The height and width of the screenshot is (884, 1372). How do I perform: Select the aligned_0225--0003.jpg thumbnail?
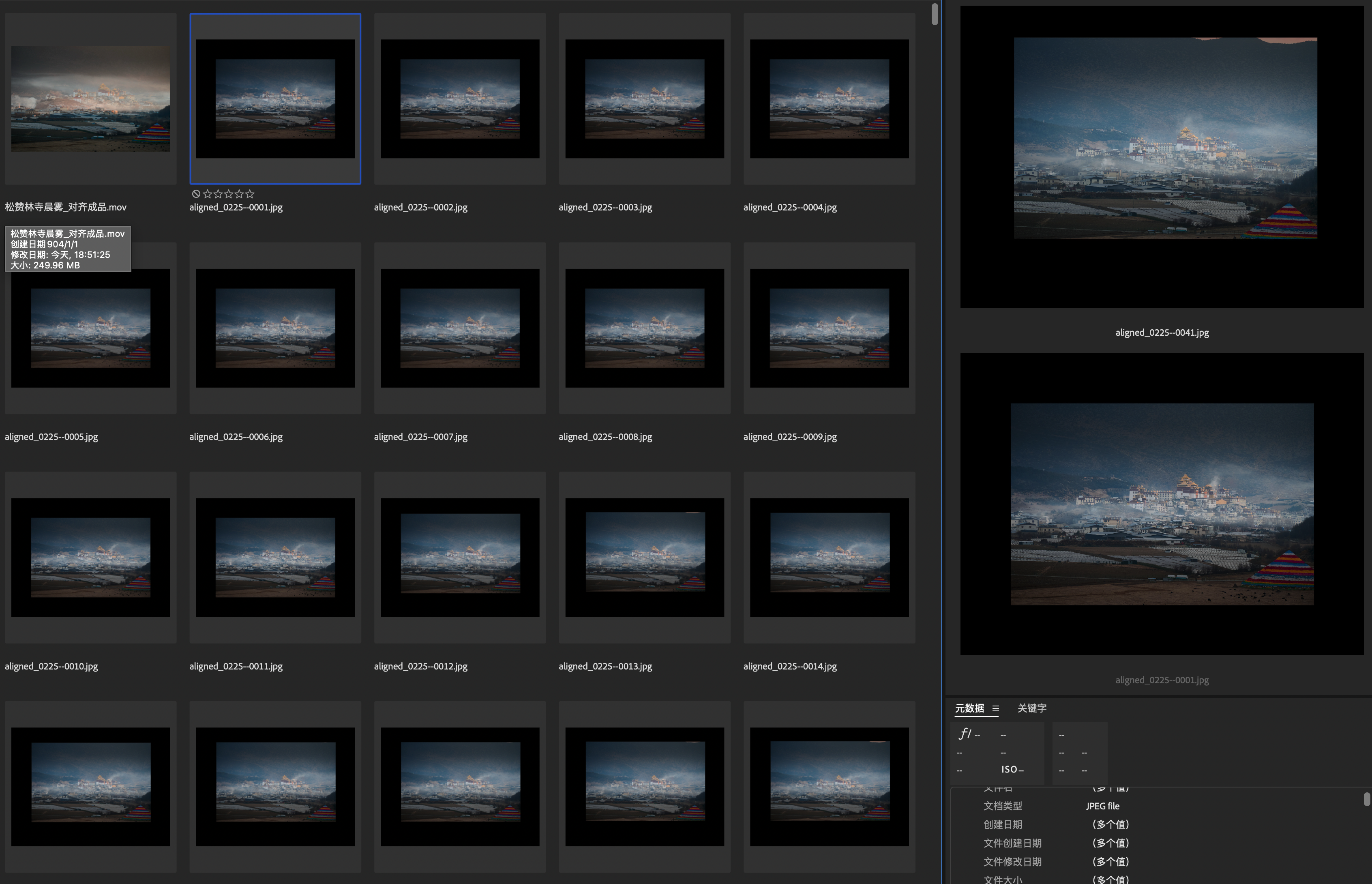[644, 99]
